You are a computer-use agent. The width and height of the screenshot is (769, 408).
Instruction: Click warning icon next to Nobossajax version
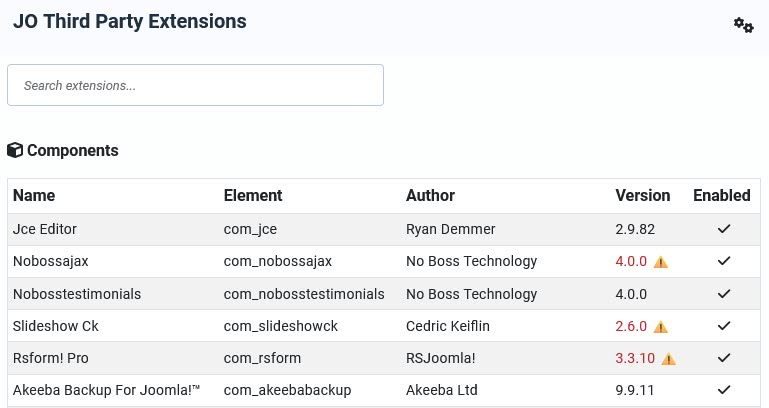(661, 262)
